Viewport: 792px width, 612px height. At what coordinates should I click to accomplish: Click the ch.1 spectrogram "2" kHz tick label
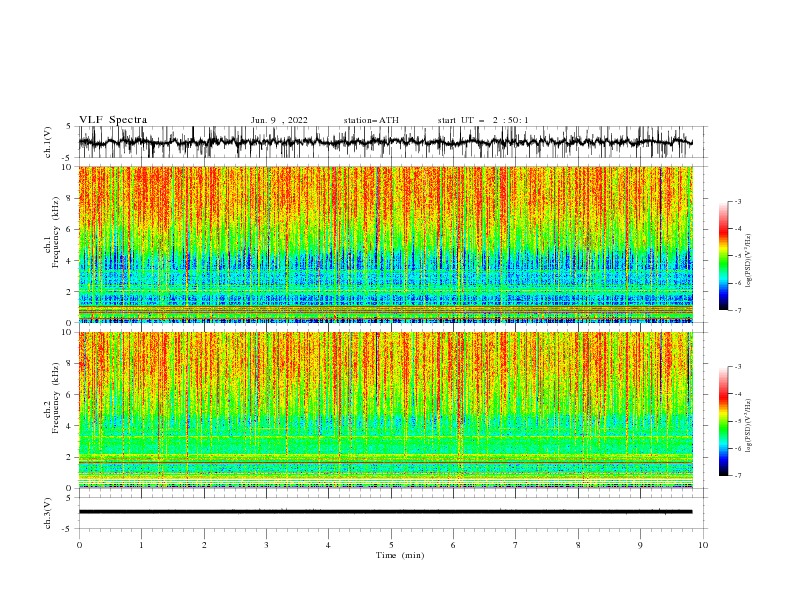(69, 292)
